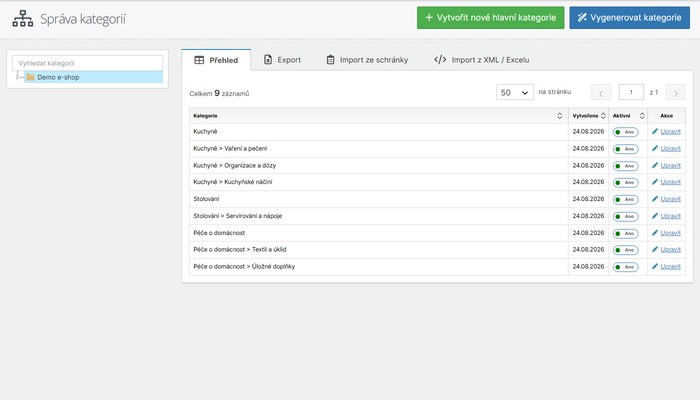Toggle the Aktivní switch for Vaření a pečení
Viewport: 700px width, 400px height.
point(625,149)
